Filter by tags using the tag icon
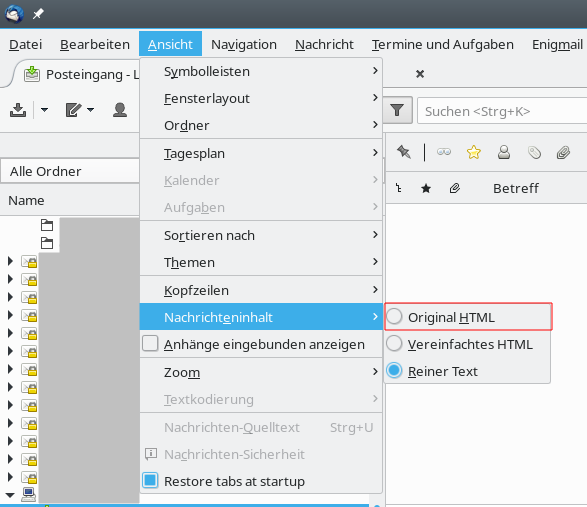The image size is (587, 507). pos(534,152)
